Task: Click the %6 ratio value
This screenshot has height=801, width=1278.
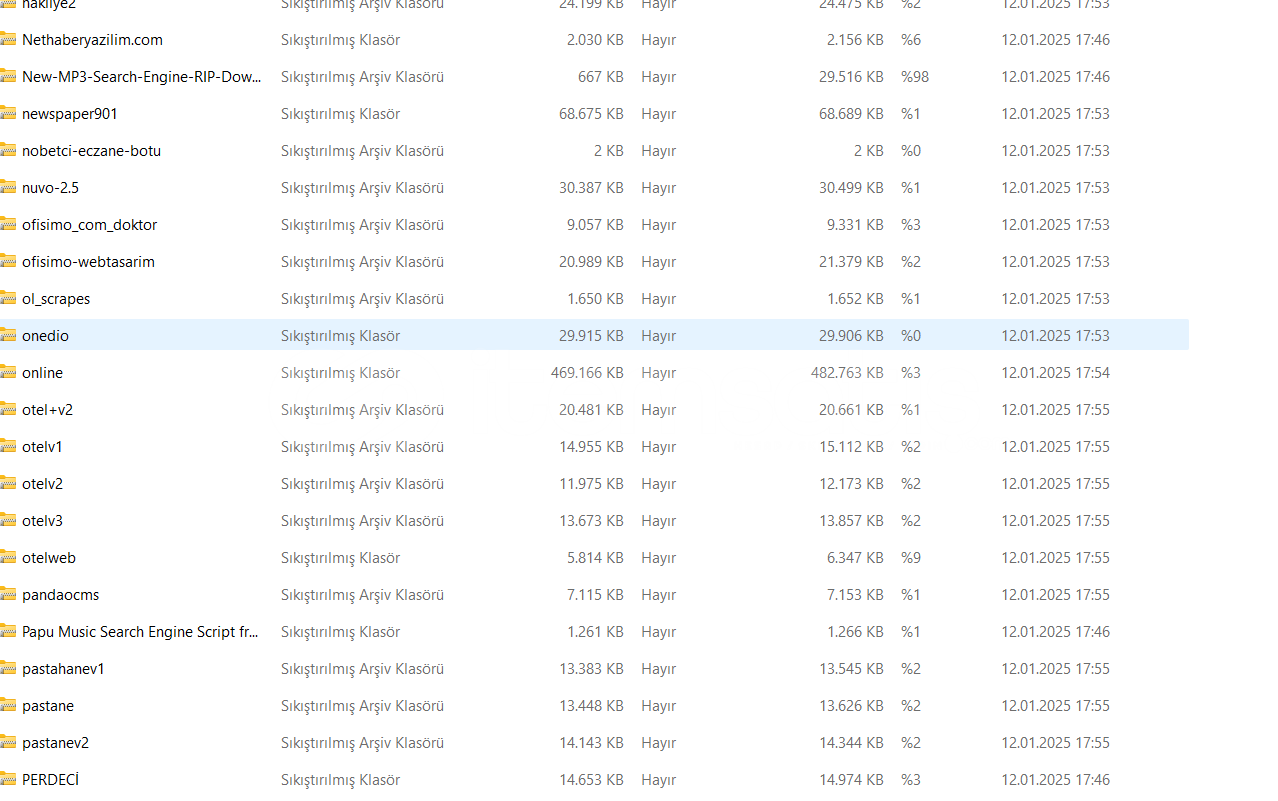Action: click(x=911, y=40)
